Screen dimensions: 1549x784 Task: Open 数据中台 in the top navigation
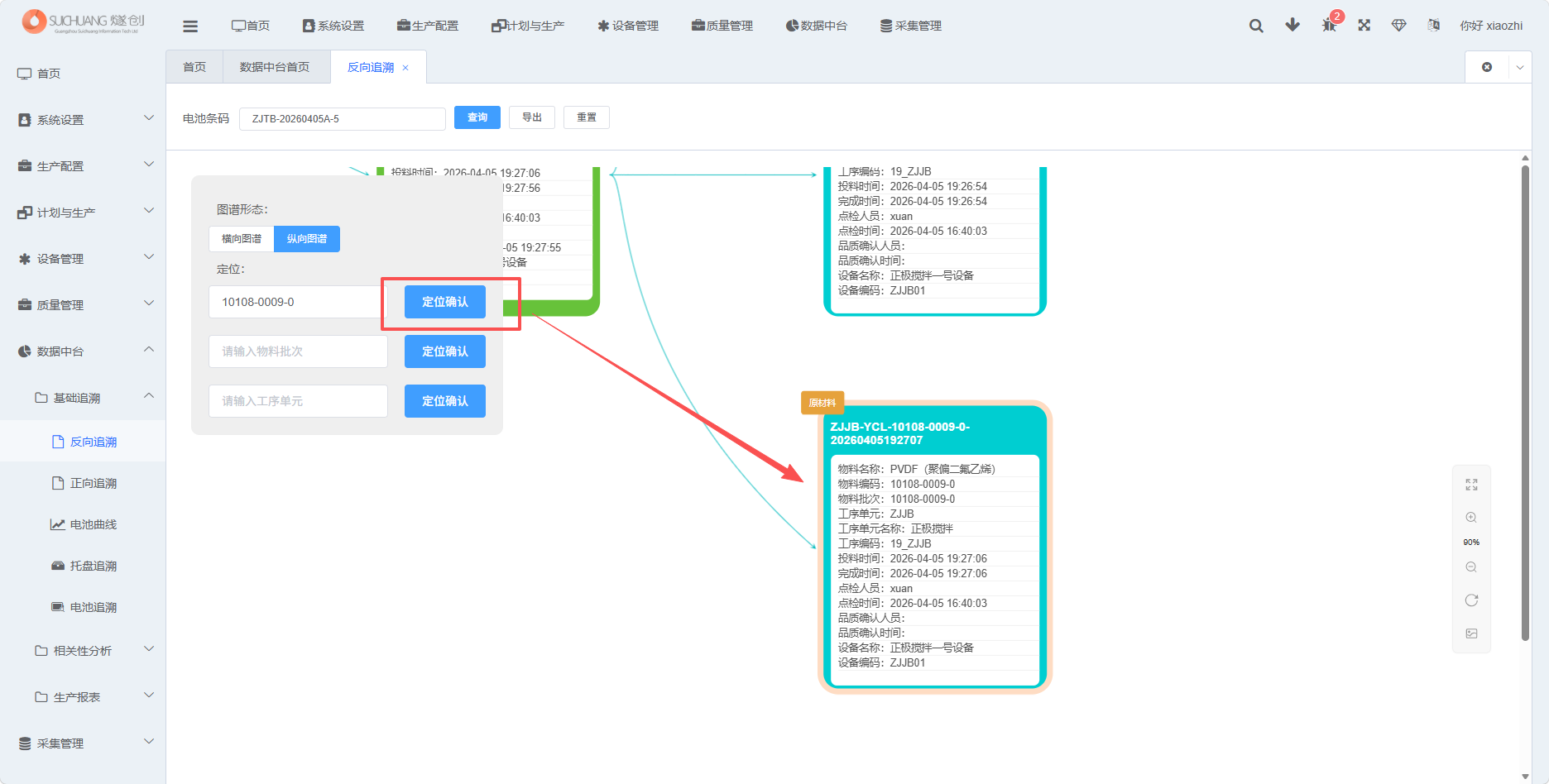(816, 26)
